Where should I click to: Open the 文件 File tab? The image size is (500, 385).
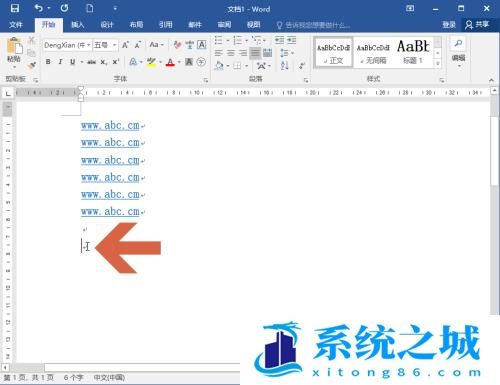coord(15,25)
